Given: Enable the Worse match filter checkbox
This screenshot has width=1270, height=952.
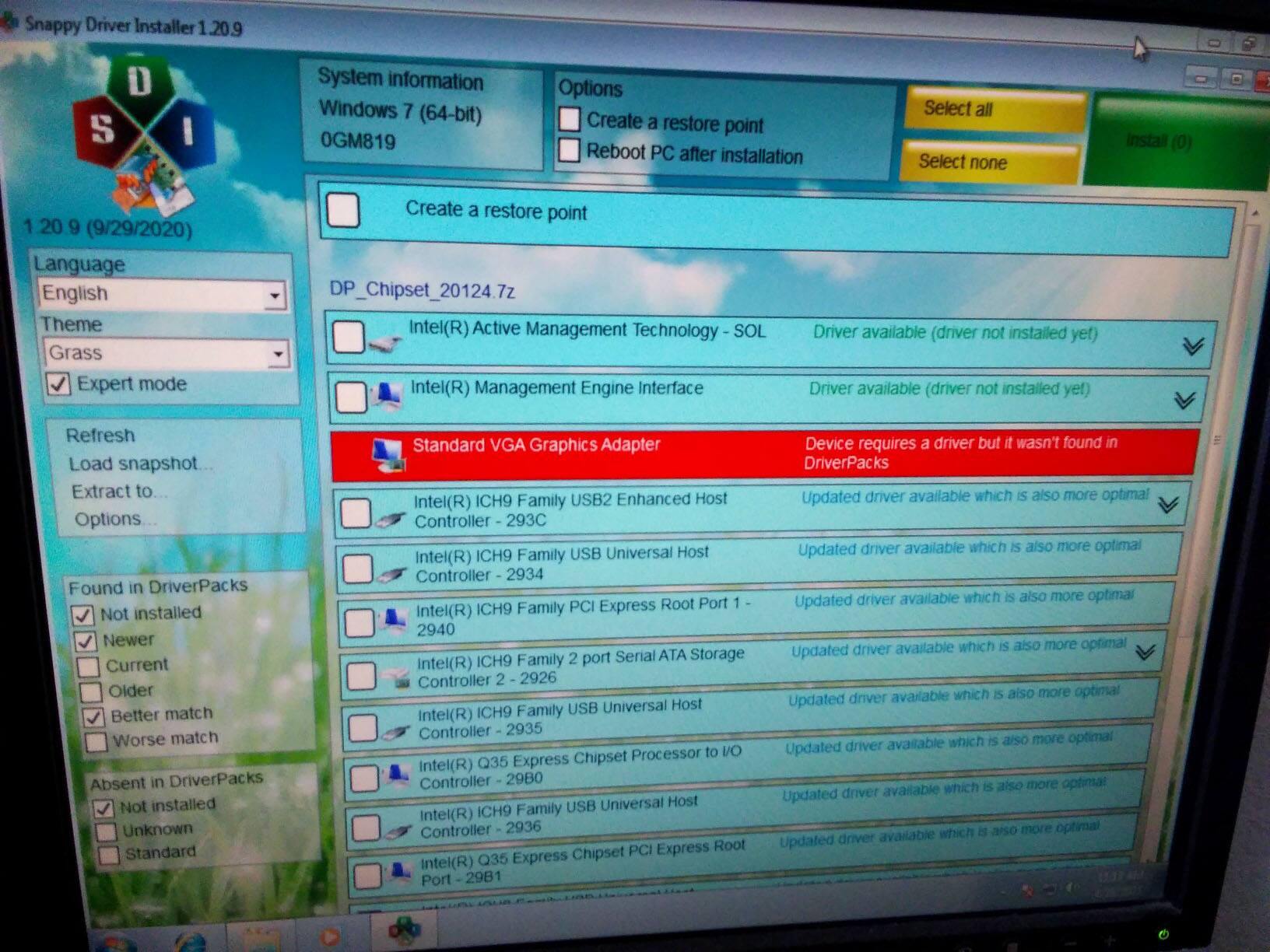Looking at the screenshot, I should 96,741.
